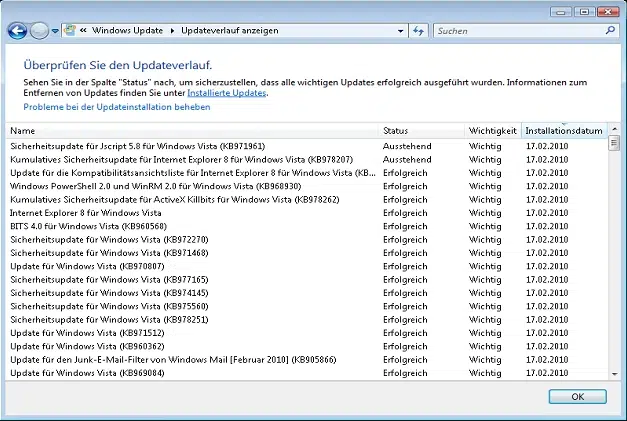Image resolution: width=627 pixels, height=421 pixels.
Task: Click the heading Überprüfen Sie den Updateverlauf
Action: coord(118,65)
